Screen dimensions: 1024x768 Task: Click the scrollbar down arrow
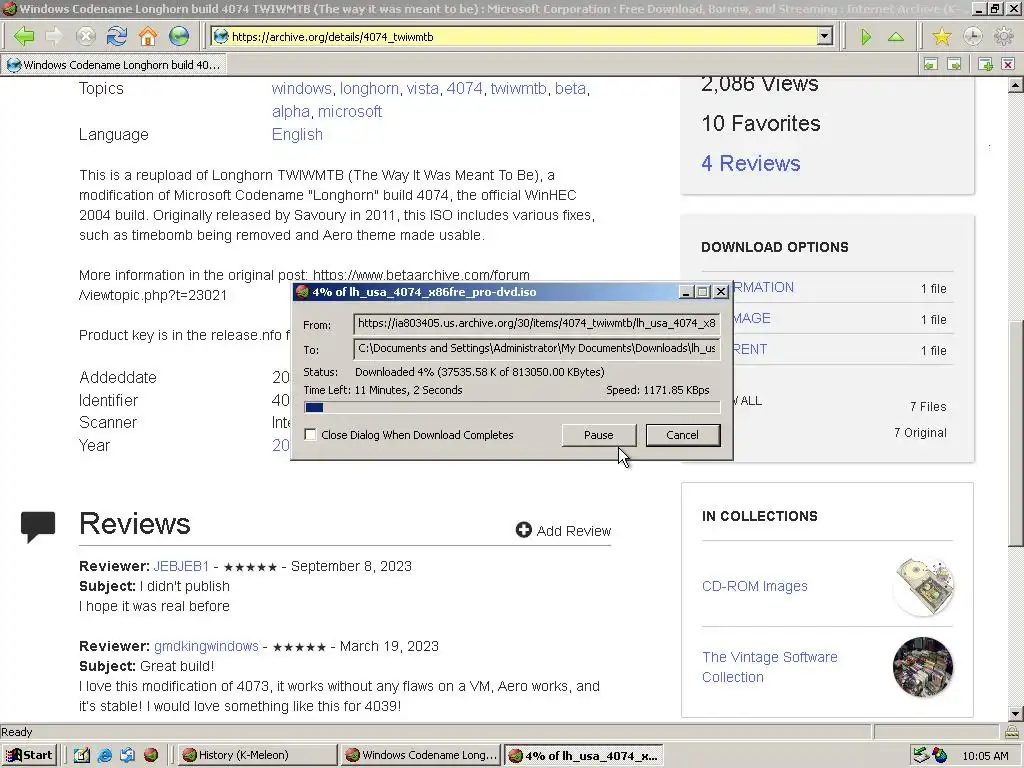[1016, 714]
